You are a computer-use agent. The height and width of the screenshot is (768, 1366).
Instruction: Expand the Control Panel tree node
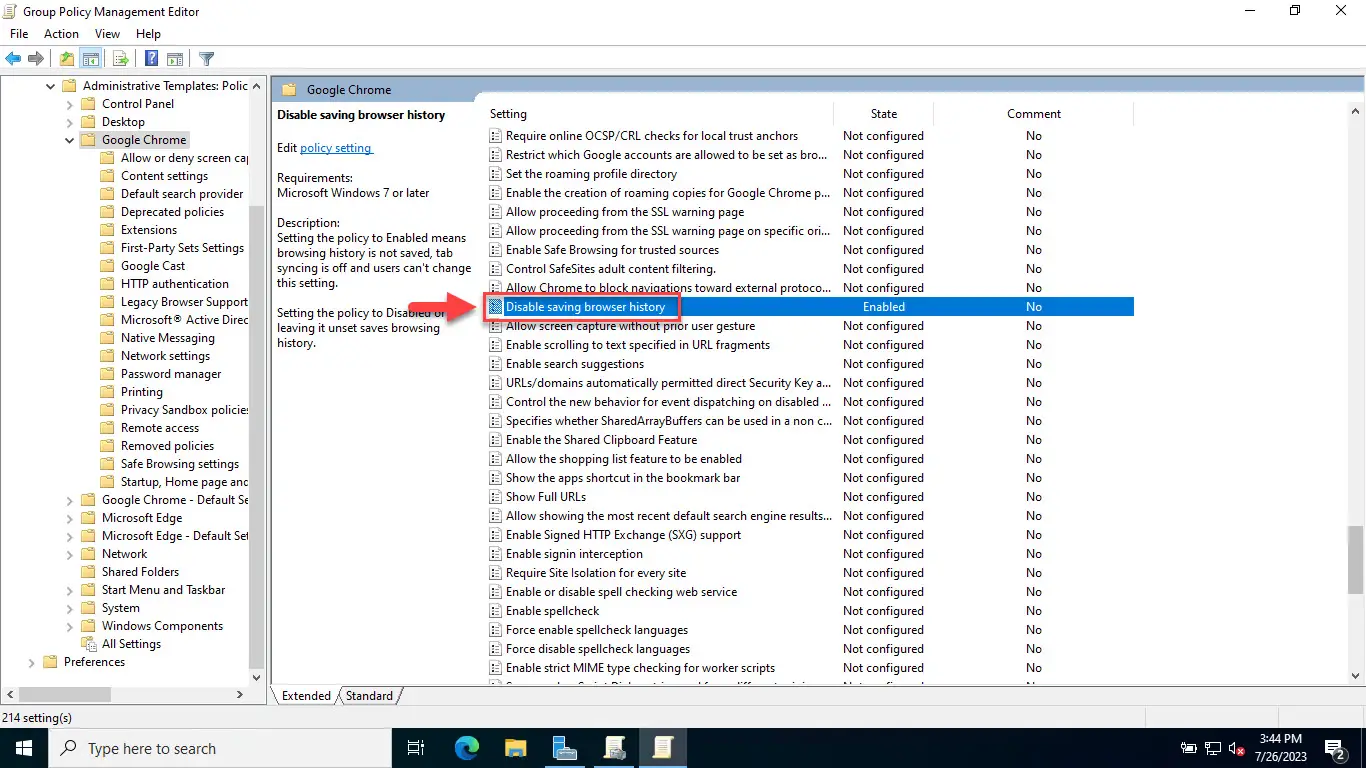pos(69,104)
